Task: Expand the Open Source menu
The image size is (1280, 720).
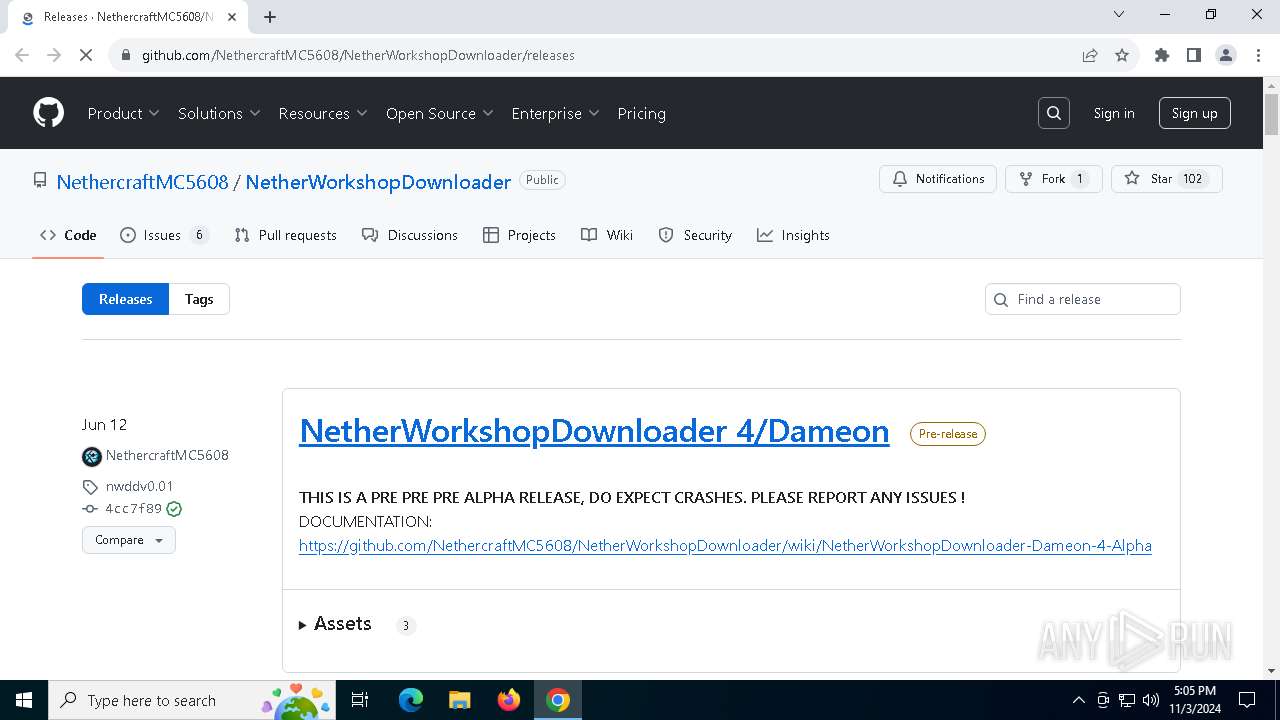Action: coord(440,113)
